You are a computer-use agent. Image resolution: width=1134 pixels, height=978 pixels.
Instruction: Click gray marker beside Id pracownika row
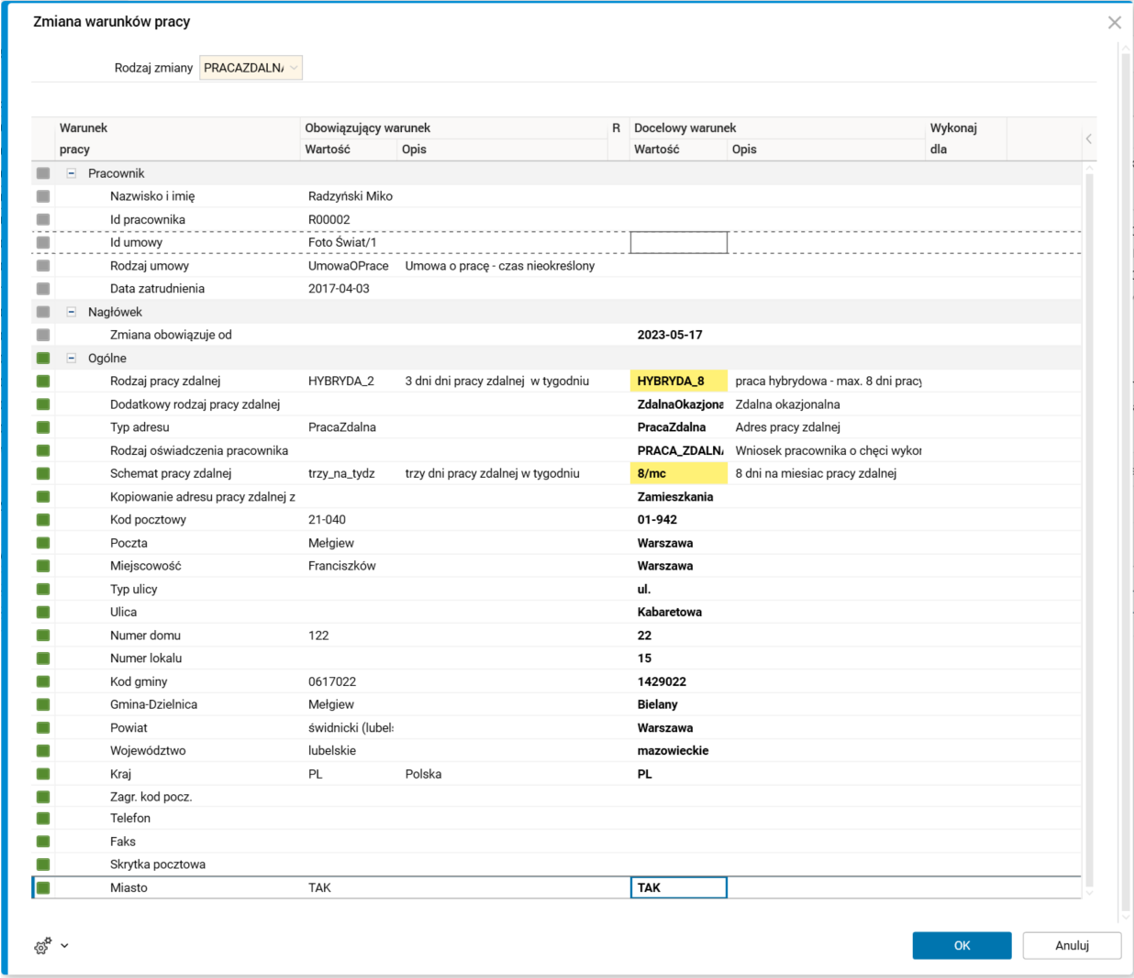[x=43, y=219]
